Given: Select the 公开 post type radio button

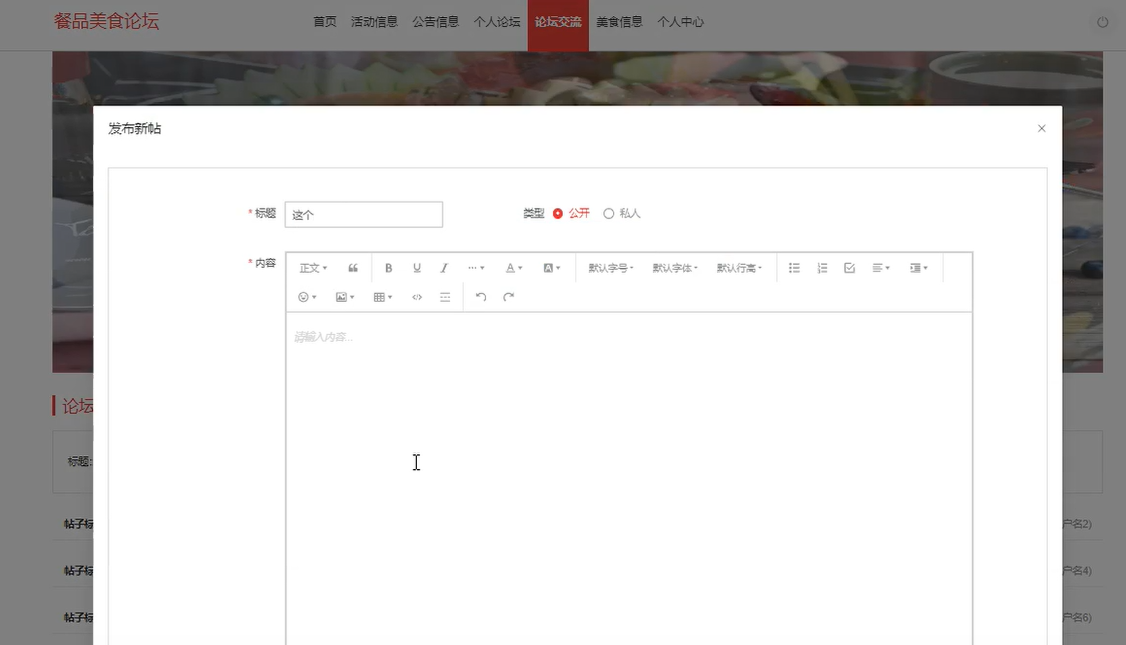Looking at the screenshot, I should (557, 213).
